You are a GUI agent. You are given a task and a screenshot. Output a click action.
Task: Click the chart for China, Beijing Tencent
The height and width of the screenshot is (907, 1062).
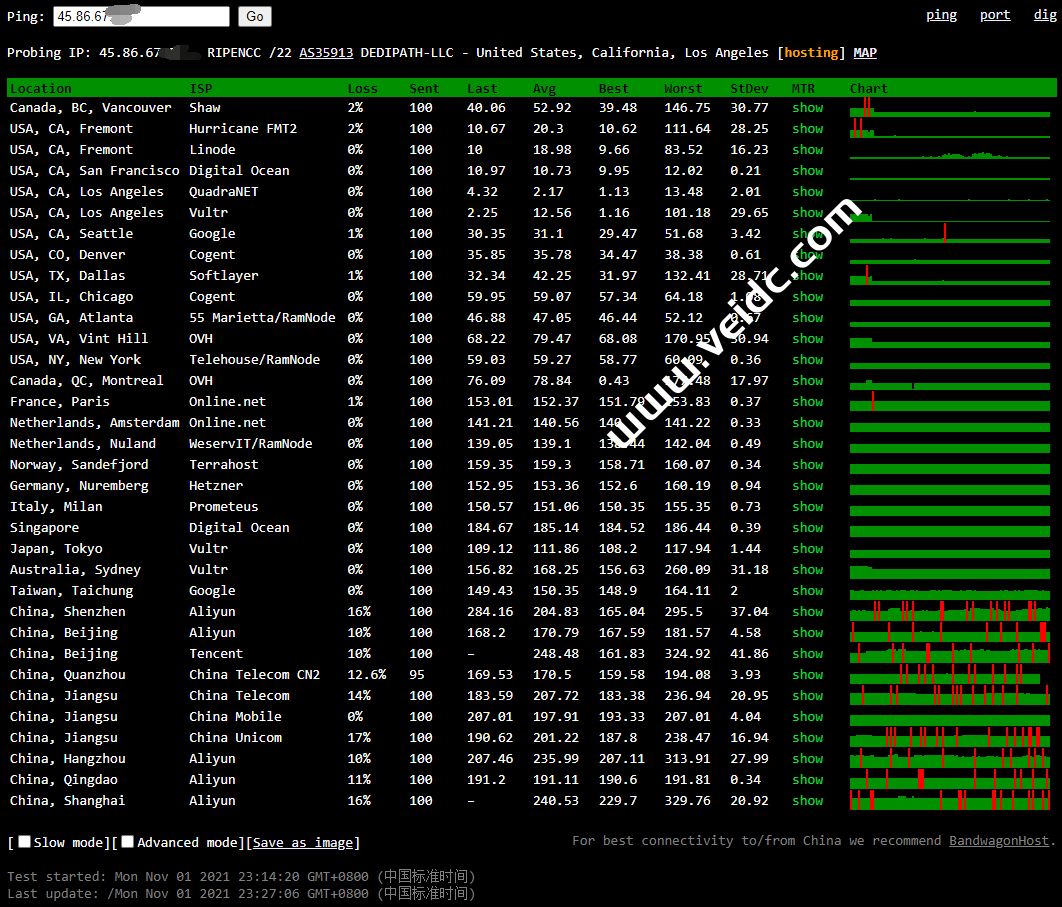[x=950, y=653]
